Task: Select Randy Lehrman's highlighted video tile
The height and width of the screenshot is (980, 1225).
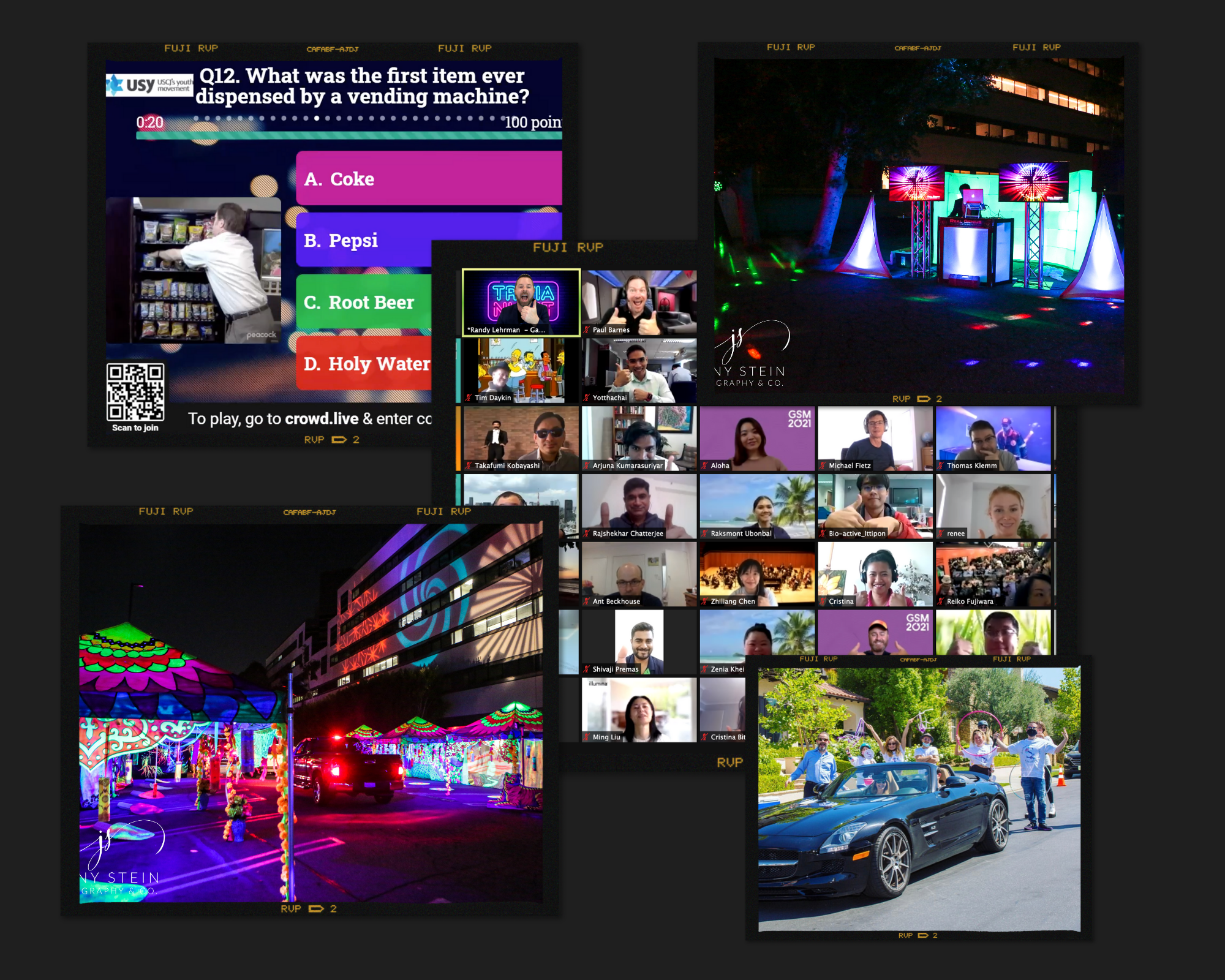Action: 521,302
